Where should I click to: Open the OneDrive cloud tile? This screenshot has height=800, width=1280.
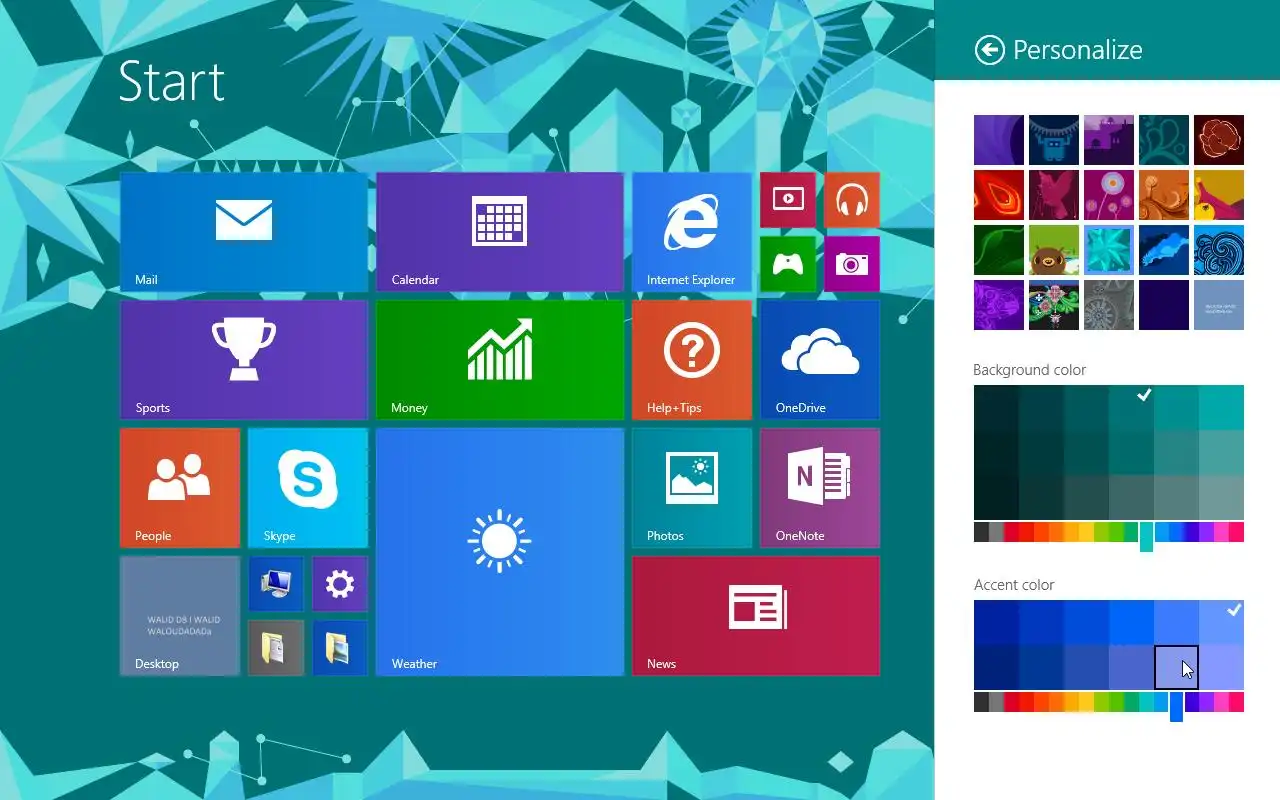pos(820,360)
